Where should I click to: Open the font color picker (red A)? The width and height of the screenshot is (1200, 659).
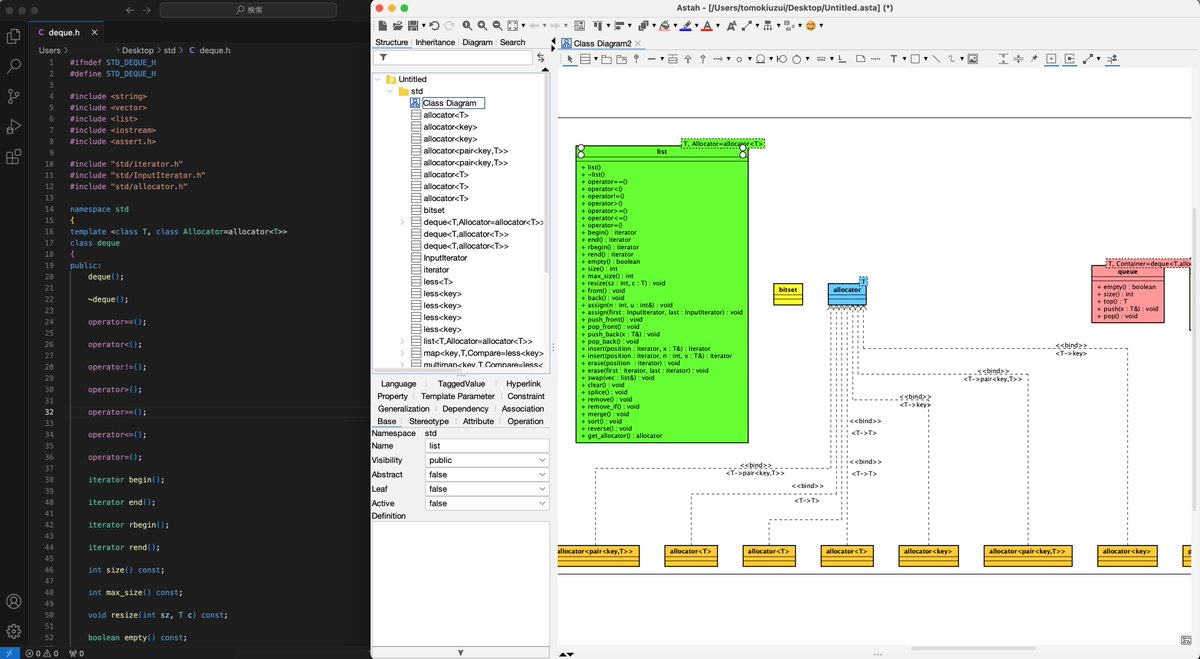click(x=707, y=27)
